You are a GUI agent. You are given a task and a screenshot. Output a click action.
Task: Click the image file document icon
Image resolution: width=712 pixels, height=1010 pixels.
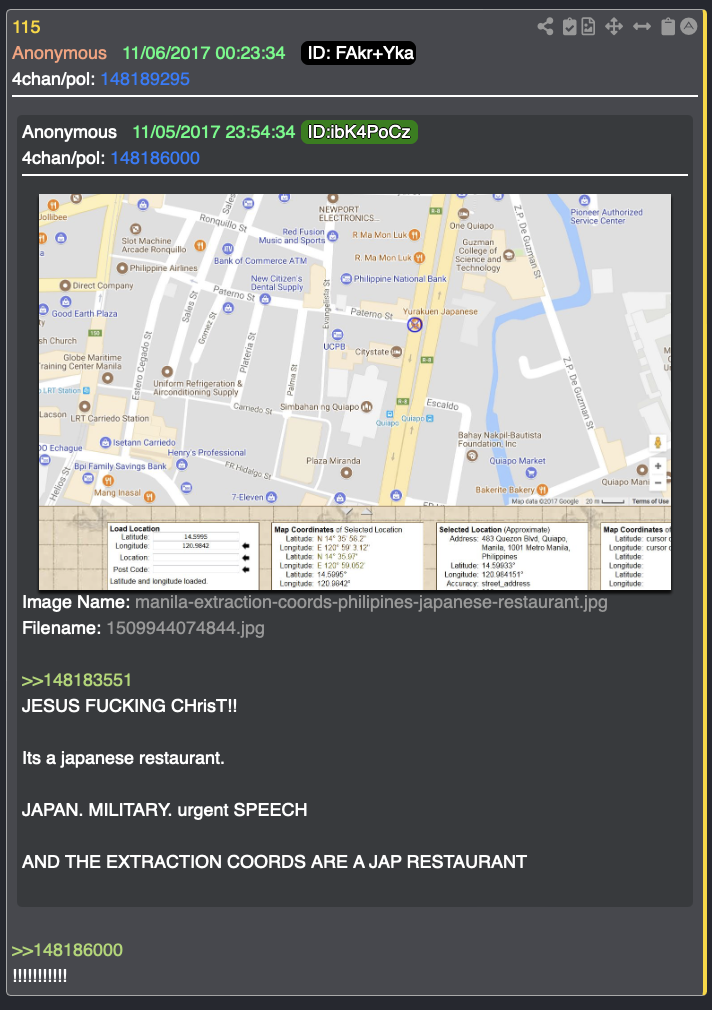click(x=588, y=26)
